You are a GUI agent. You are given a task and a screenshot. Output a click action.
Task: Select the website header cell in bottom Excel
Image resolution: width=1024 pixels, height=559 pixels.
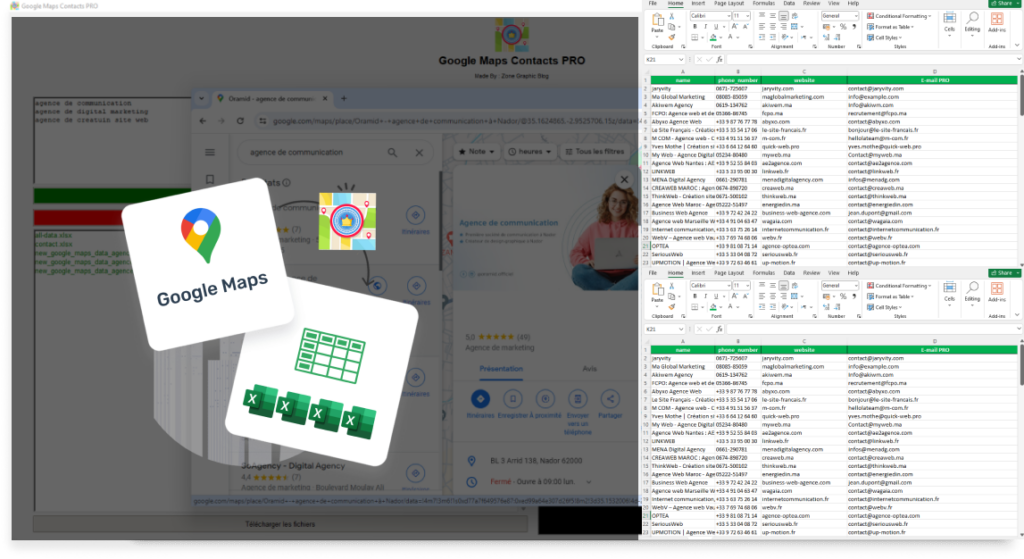pos(804,350)
